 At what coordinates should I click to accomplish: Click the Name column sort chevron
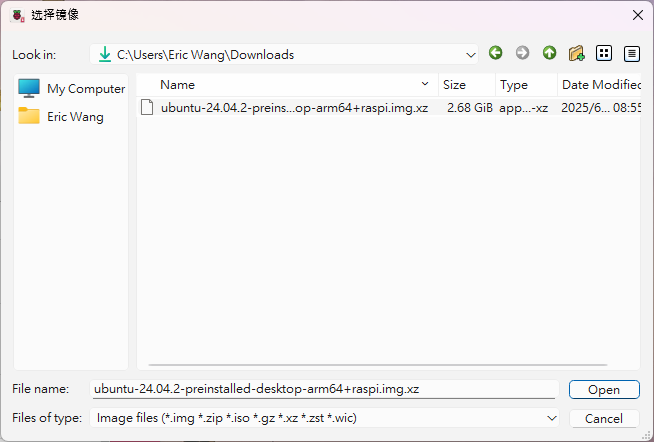click(x=425, y=85)
